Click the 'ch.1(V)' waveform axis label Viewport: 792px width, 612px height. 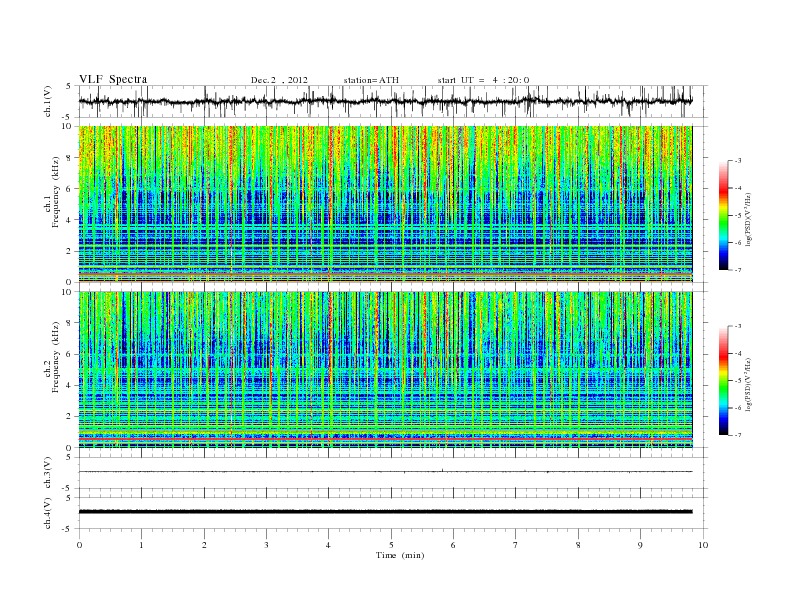[x=47, y=101]
